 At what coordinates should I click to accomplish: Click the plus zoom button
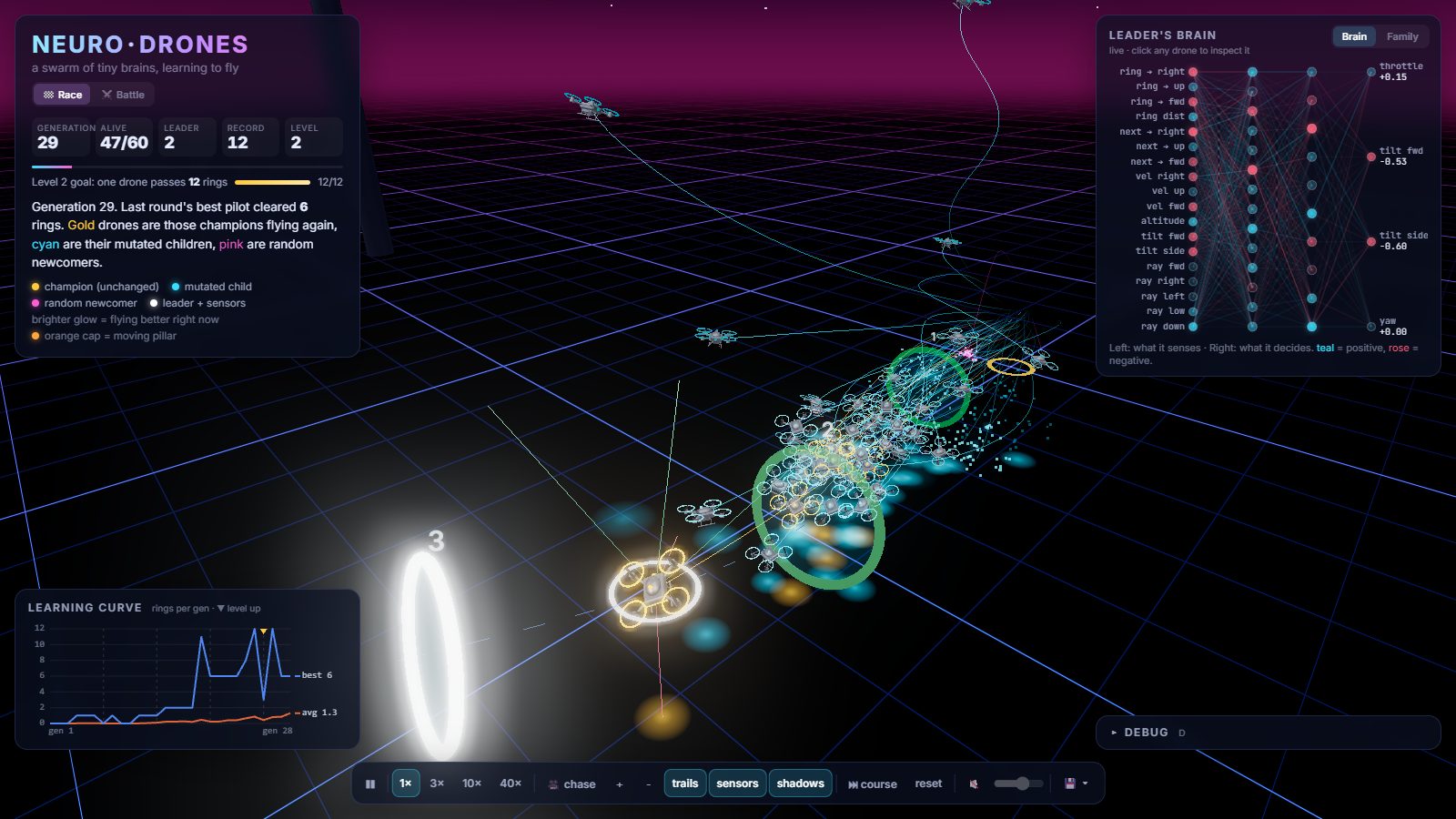tap(620, 784)
